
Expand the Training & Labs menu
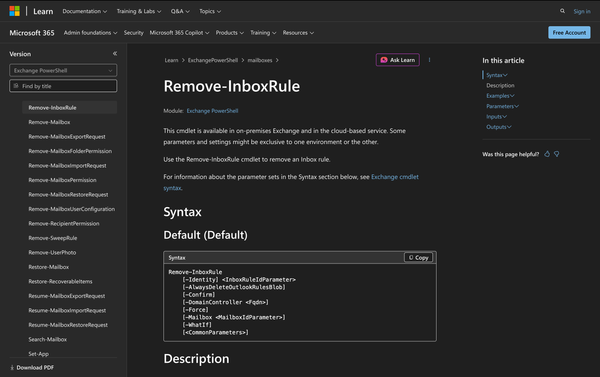click(139, 11)
